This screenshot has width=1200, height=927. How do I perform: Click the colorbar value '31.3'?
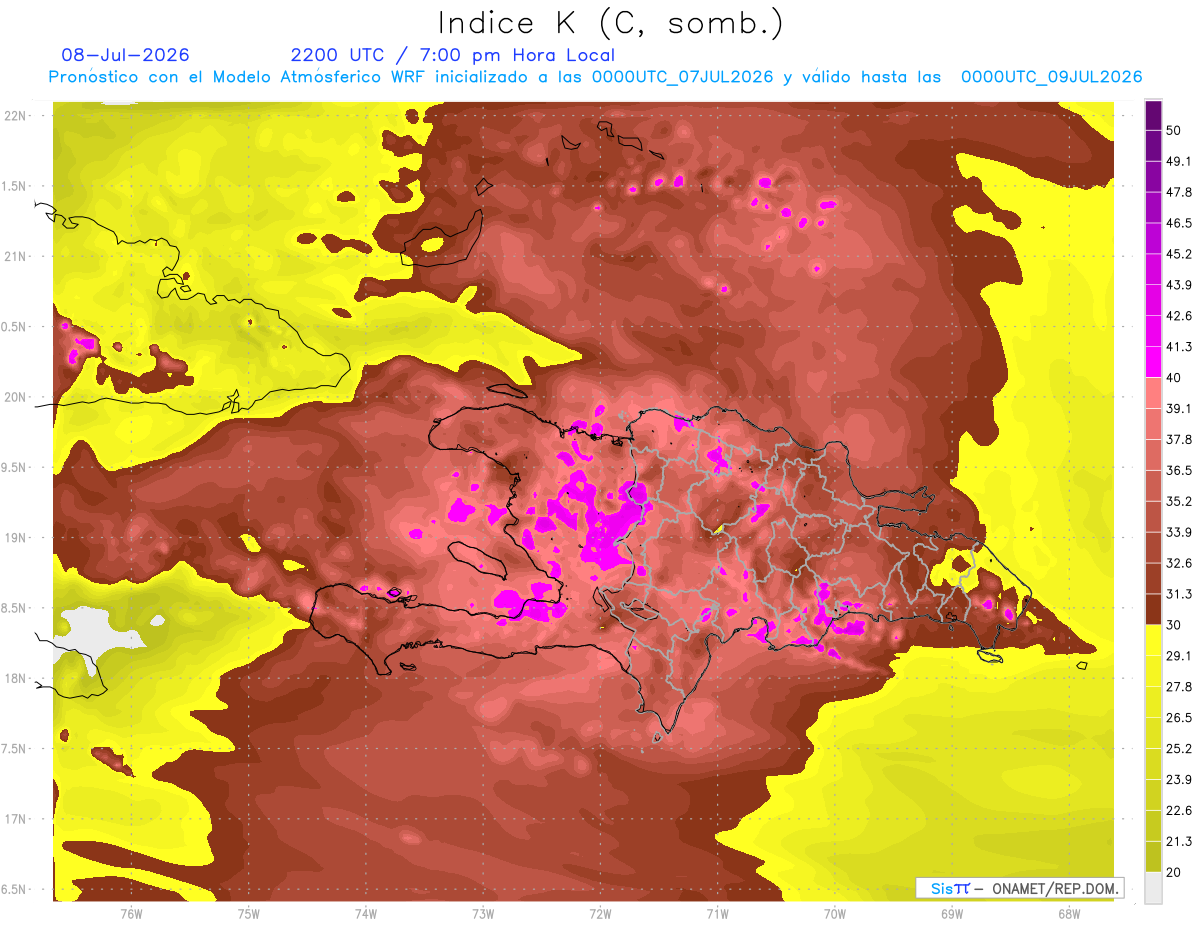[1178, 594]
